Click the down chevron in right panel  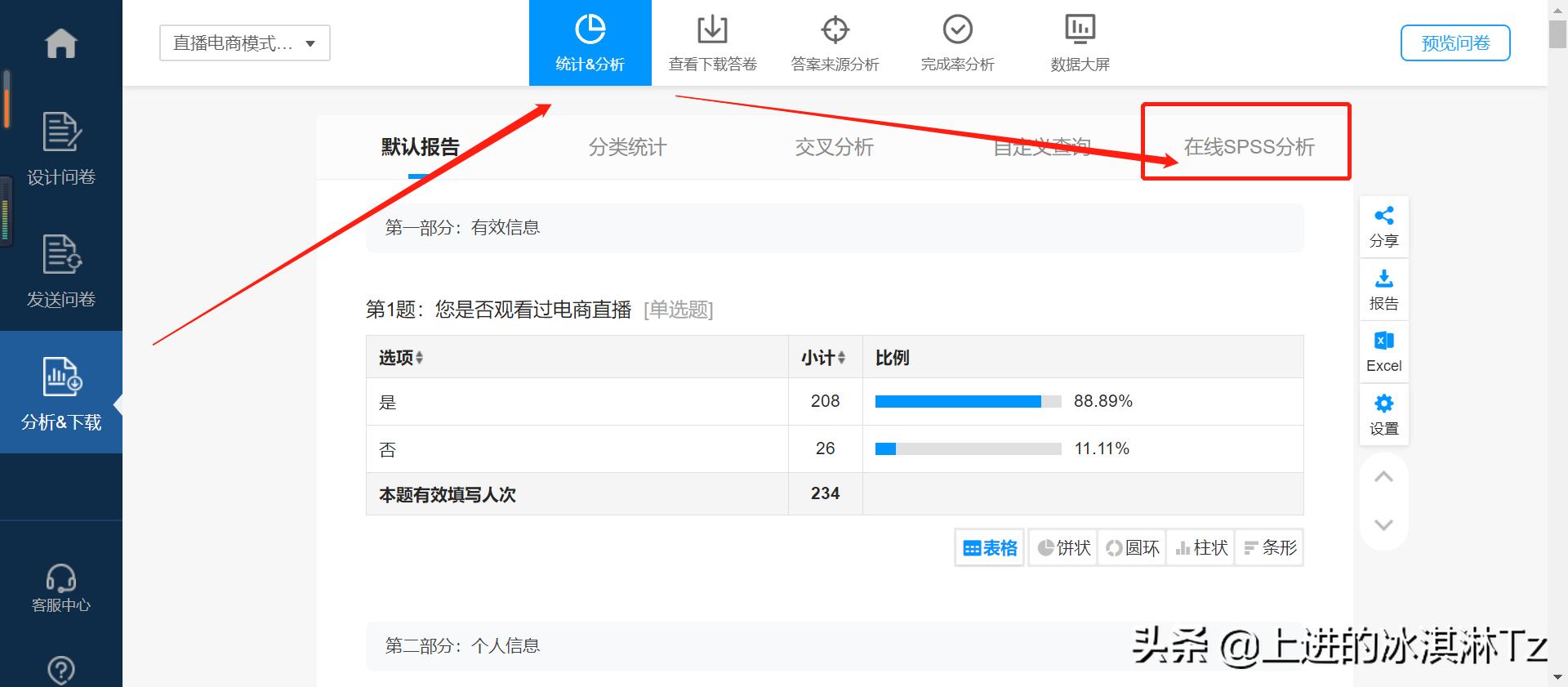click(x=1383, y=524)
